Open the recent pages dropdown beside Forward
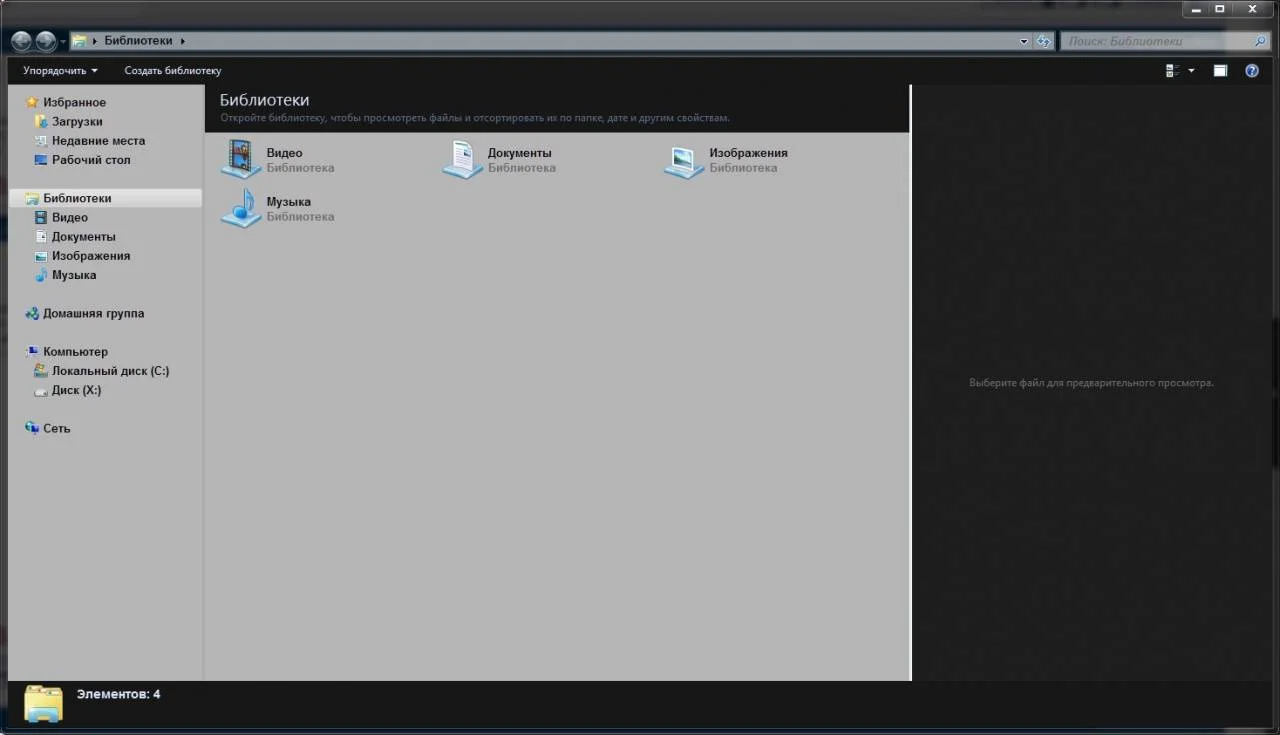This screenshot has height=735, width=1280. point(63,42)
